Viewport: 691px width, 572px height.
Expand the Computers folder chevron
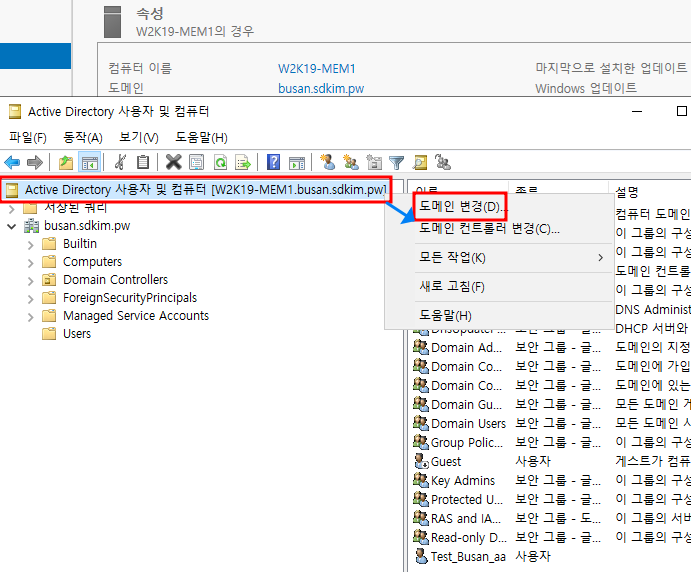(x=30, y=263)
